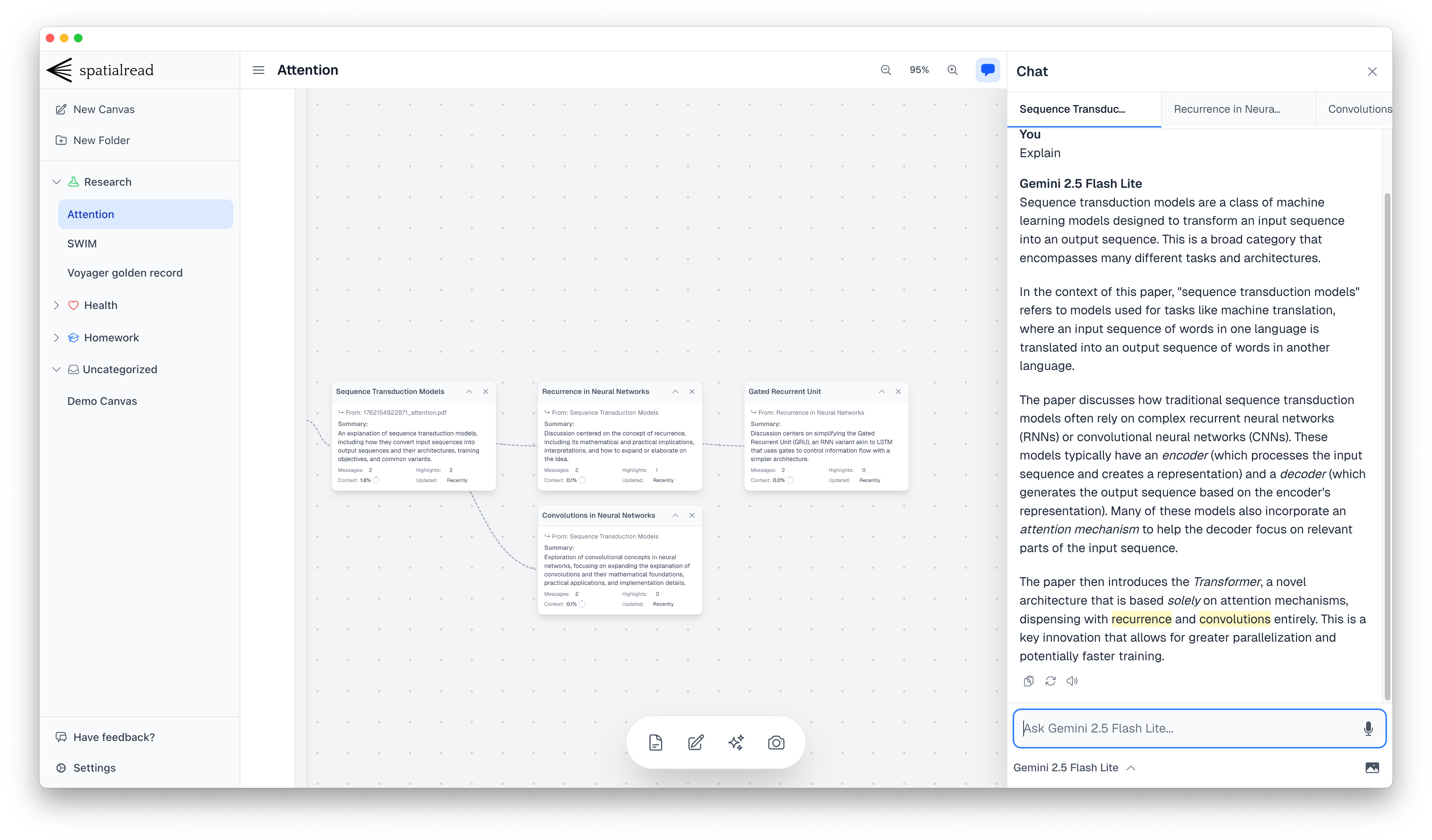
Task: Regenerate response using the refresh icon
Action: click(1050, 681)
